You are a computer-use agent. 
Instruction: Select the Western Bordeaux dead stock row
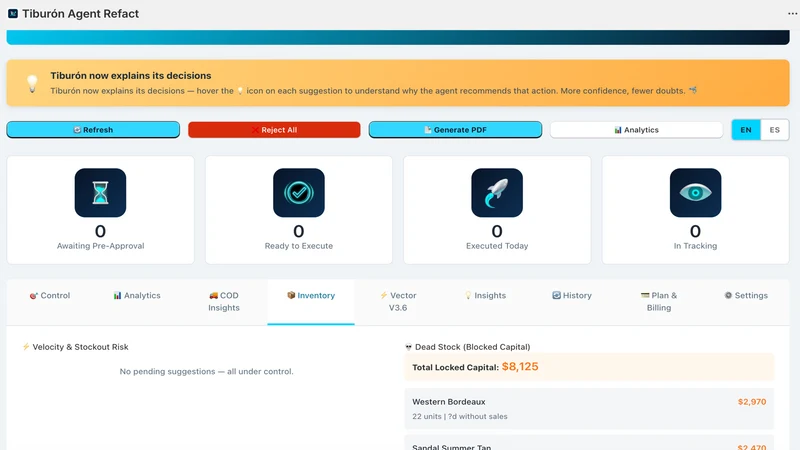click(x=589, y=409)
